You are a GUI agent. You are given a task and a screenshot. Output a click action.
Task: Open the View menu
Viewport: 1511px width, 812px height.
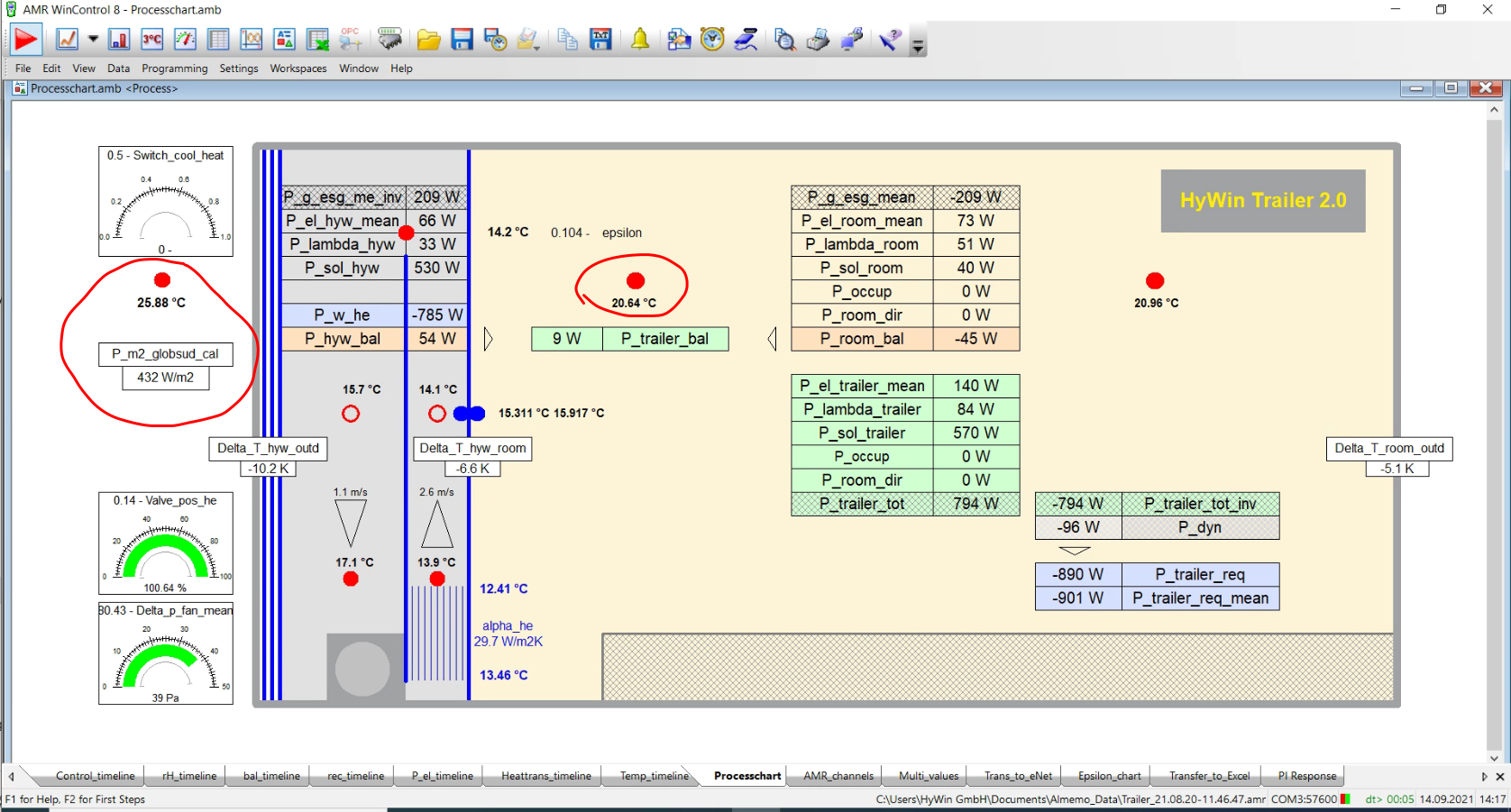[x=84, y=68]
